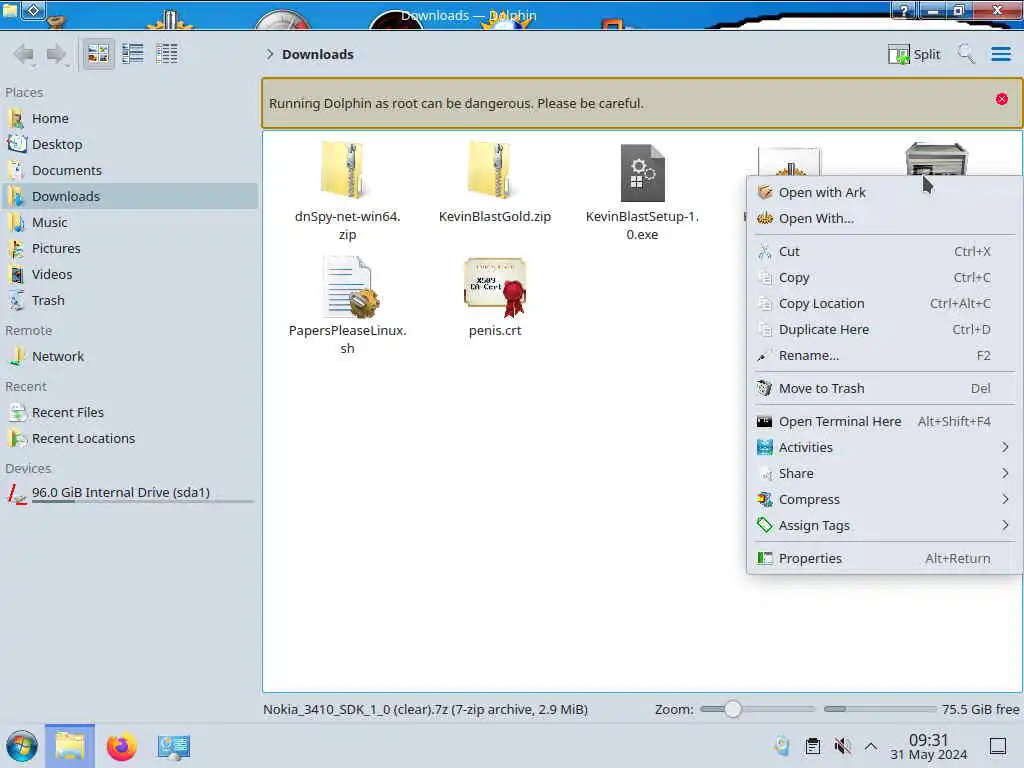The height and width of the screenshot is (768, 1024).
Task: Open the search magnifier
Action: coord(966,54)
